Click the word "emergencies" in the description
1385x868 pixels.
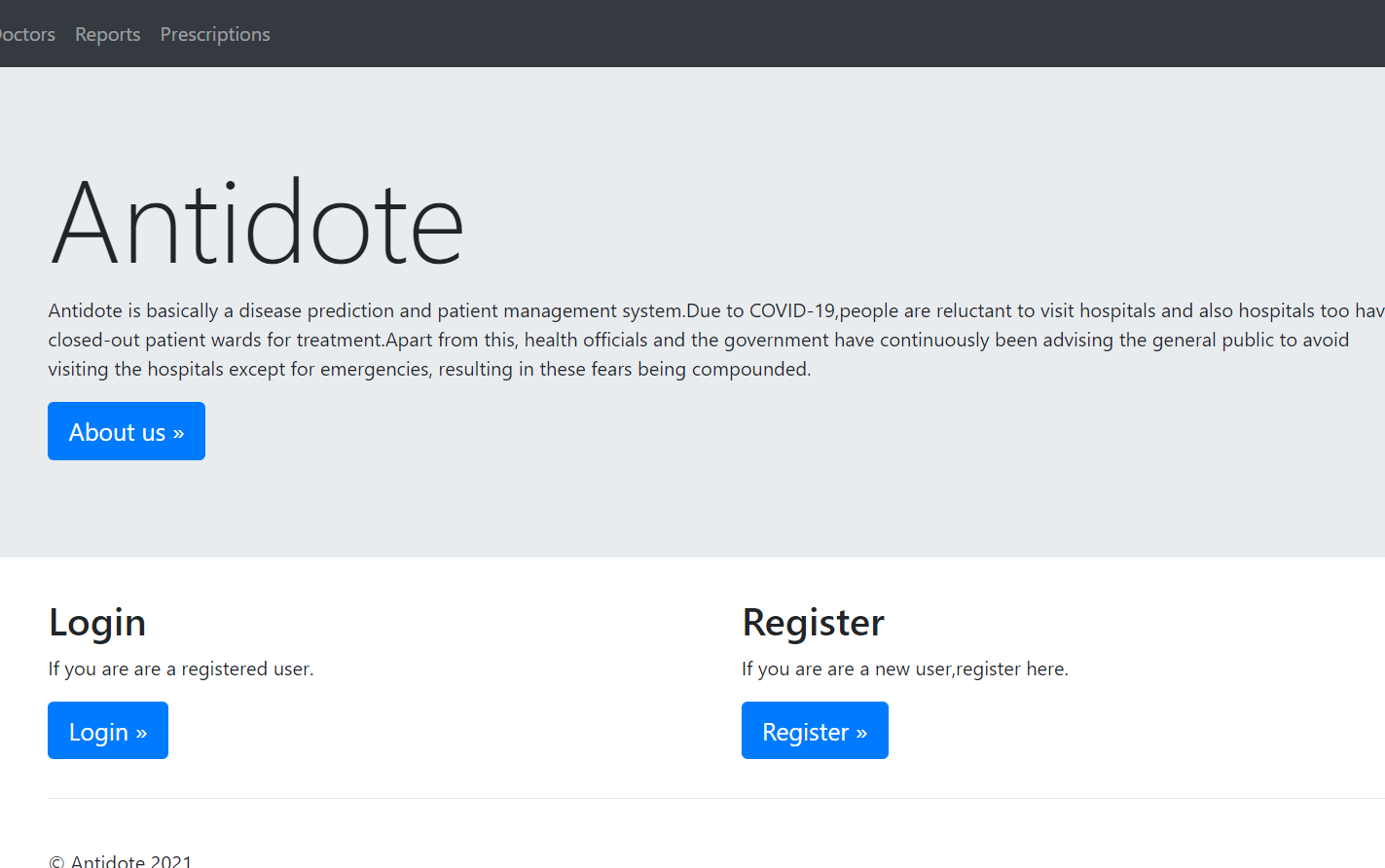click(x=375, y=369)
